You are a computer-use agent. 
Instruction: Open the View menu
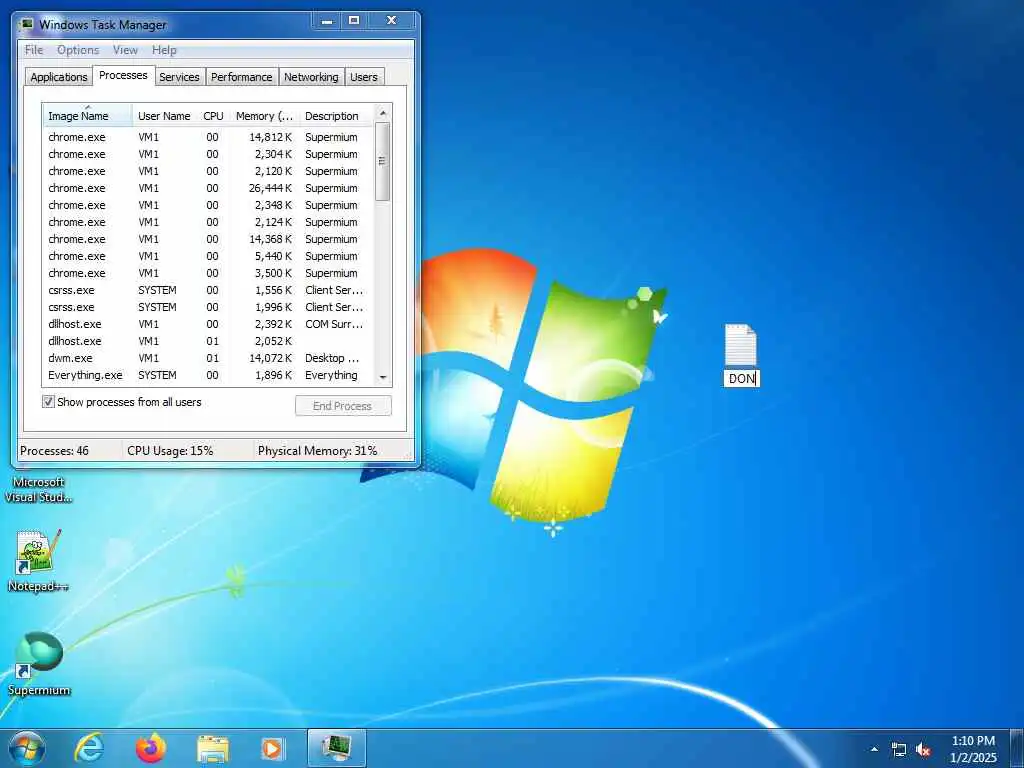[x=125, y=50]
